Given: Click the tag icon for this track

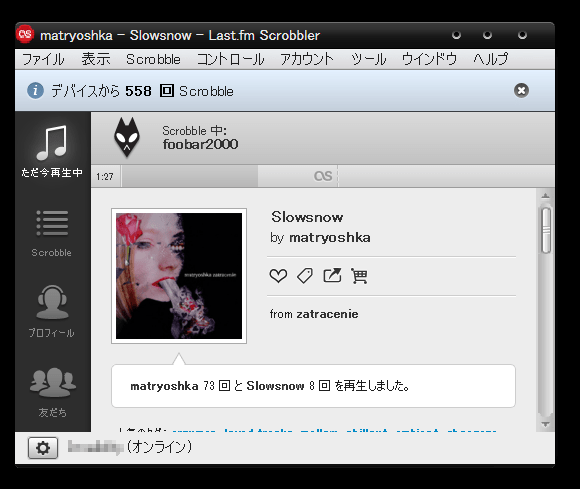Looking at the screenshot, I should 305,276.
